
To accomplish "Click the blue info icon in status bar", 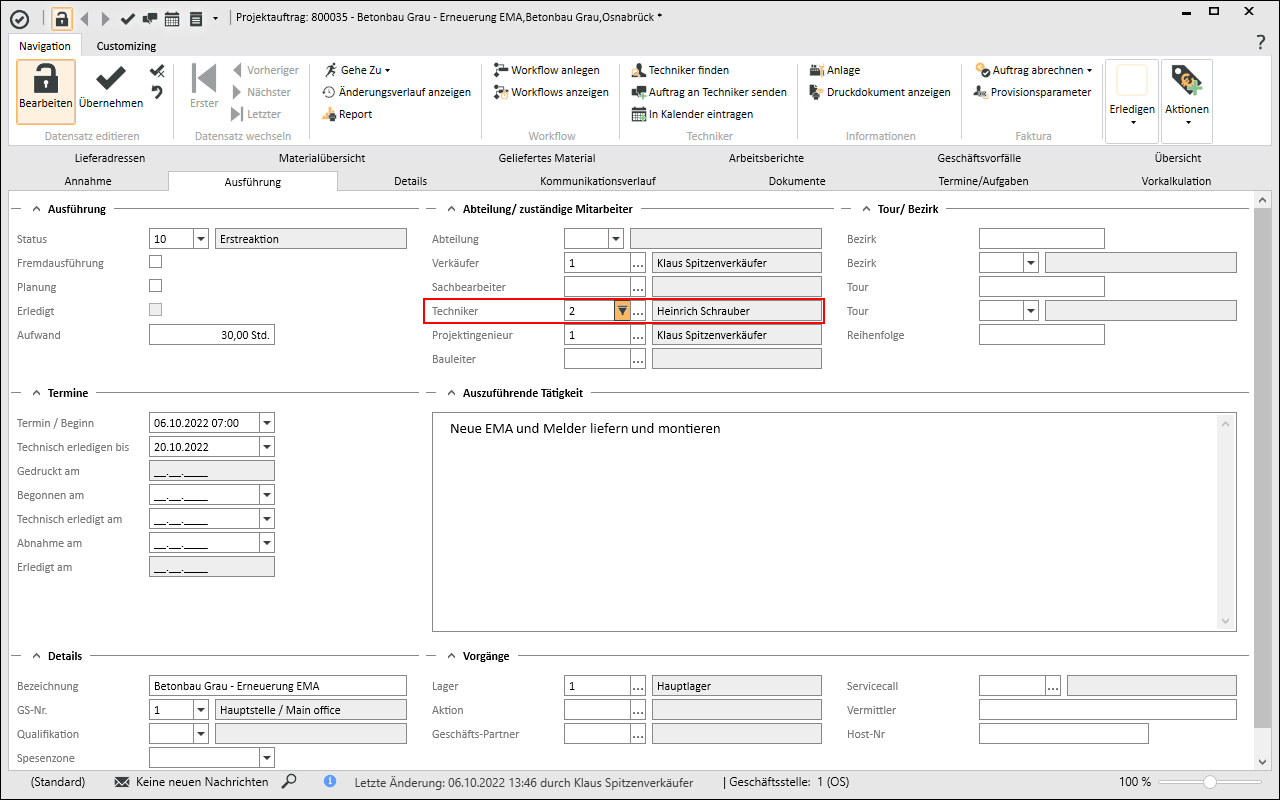I will pyautogui.click(x=330, y=781).
